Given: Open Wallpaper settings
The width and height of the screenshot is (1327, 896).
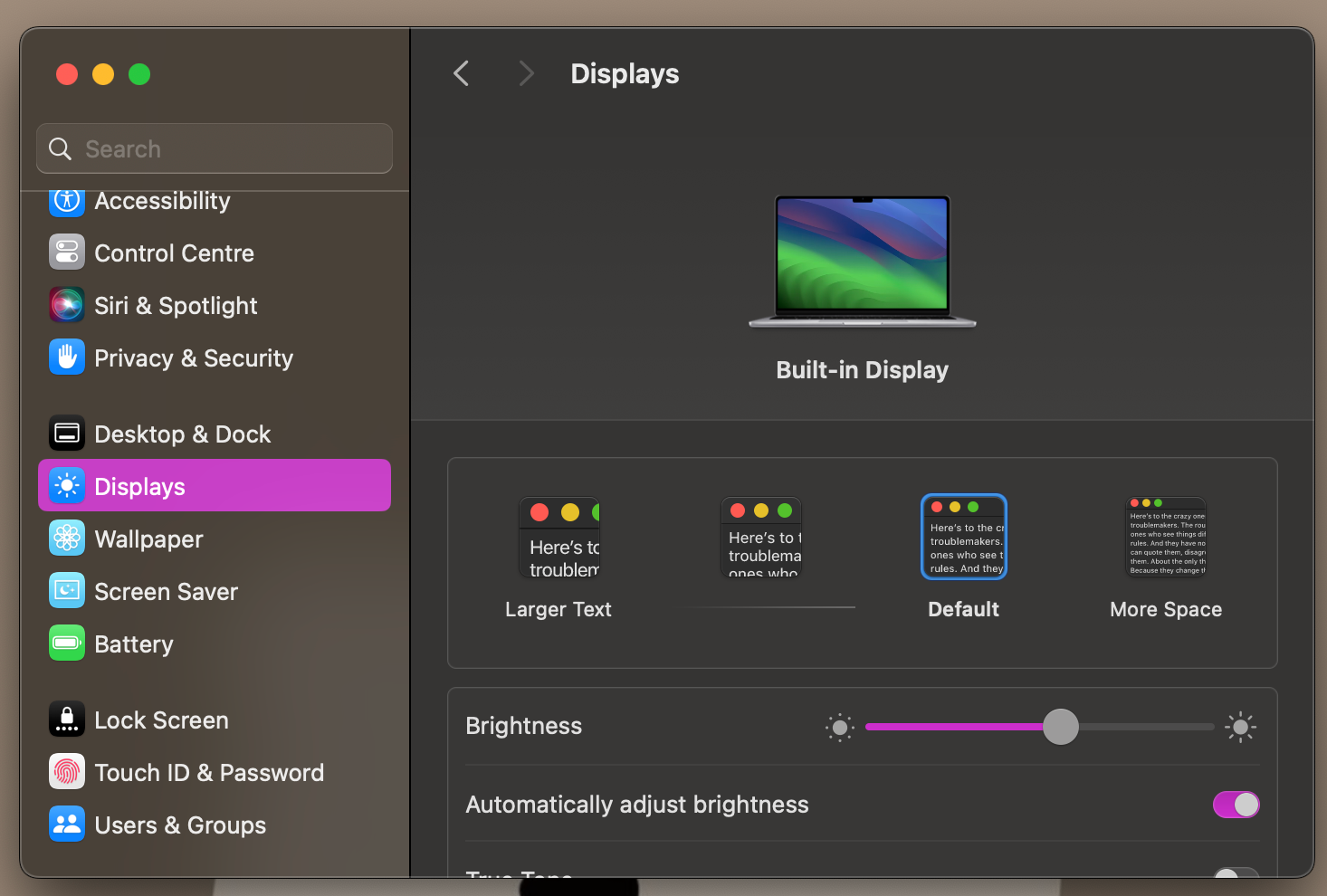Looking at the screenshot, I should [148, 539].
